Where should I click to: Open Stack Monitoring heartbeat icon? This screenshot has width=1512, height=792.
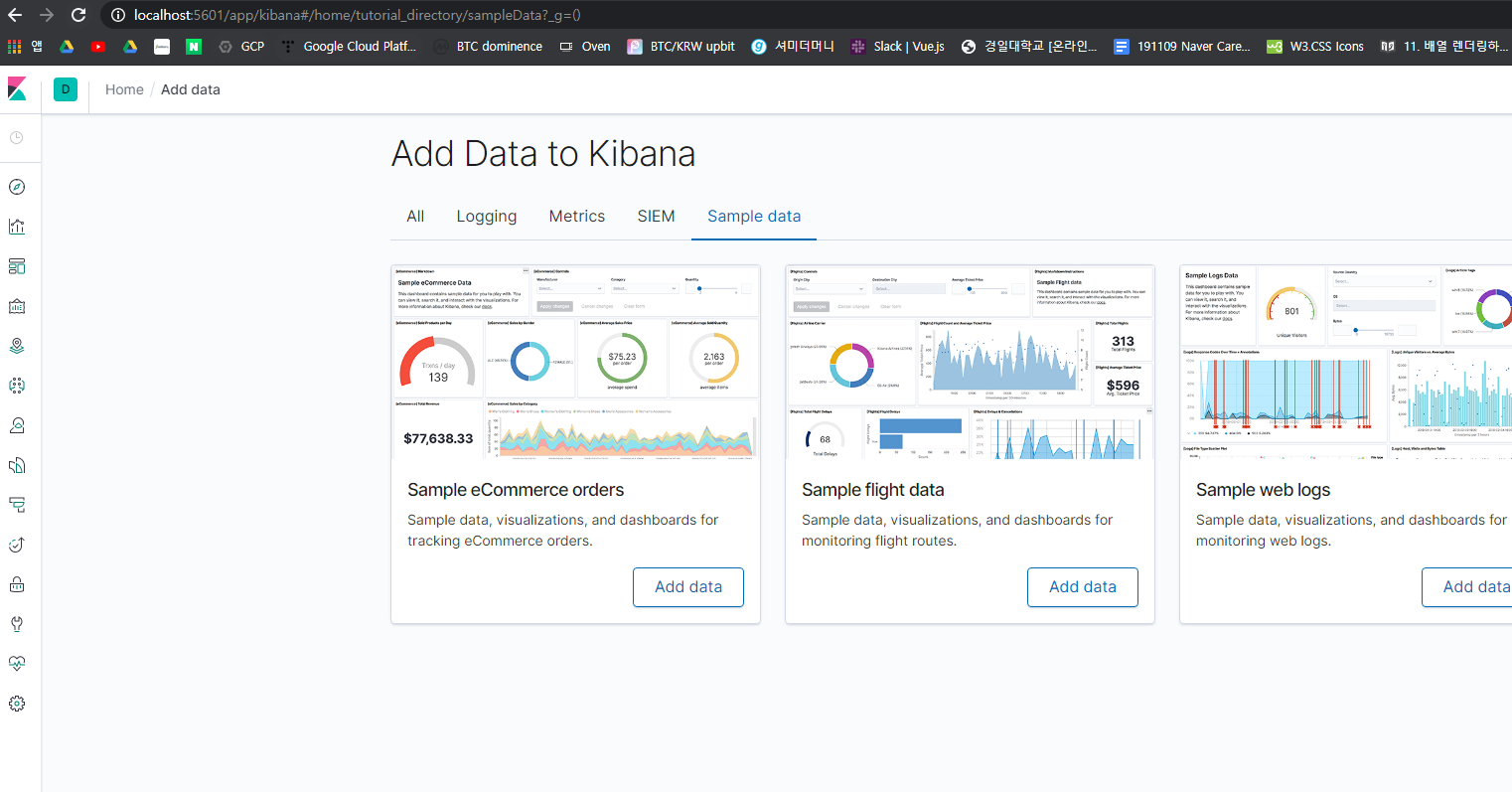click(x=17, y=664)
